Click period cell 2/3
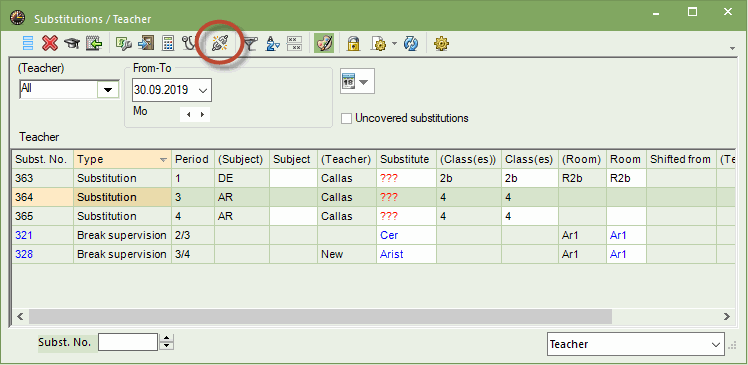The height and width of the screenshot is (365, 748). coord(192,235)
